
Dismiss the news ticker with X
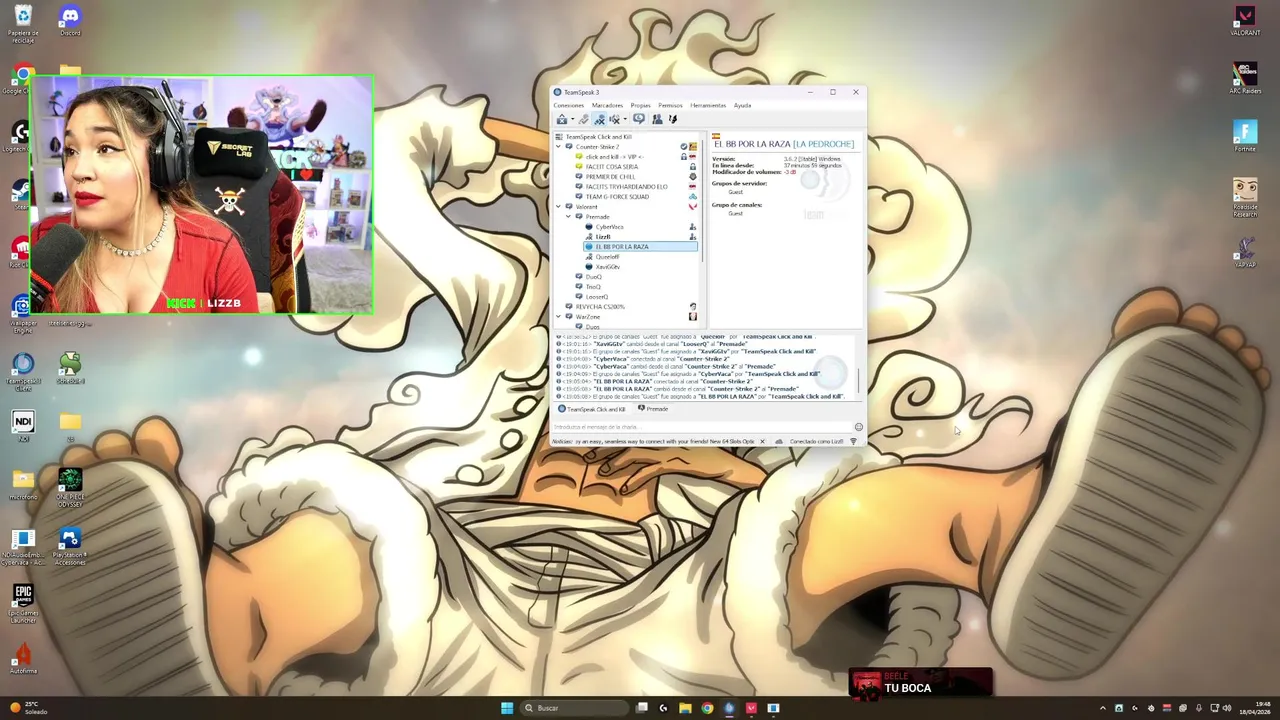click(x=762, y=441)
